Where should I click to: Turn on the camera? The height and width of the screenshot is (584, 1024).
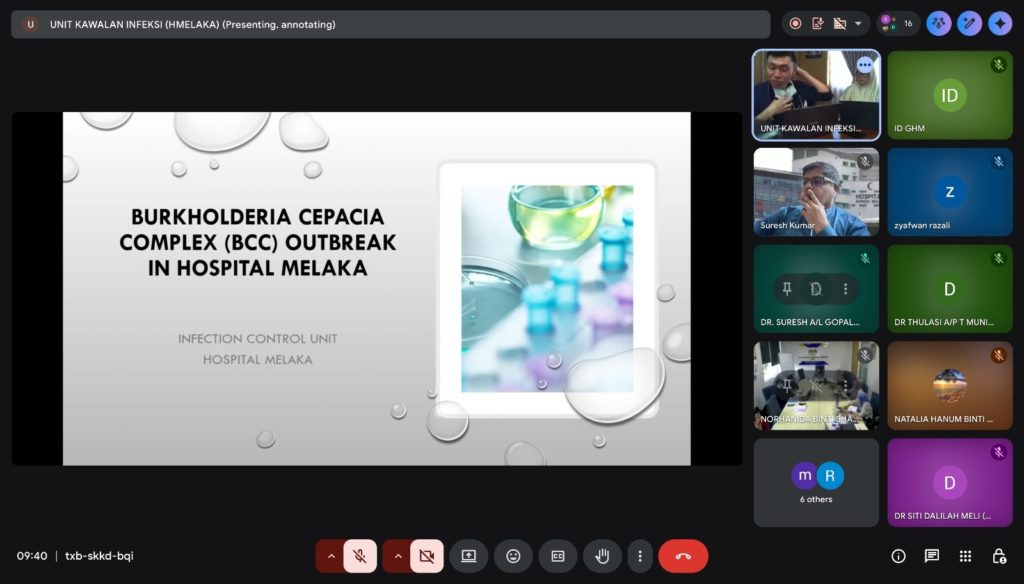[426, 556]
